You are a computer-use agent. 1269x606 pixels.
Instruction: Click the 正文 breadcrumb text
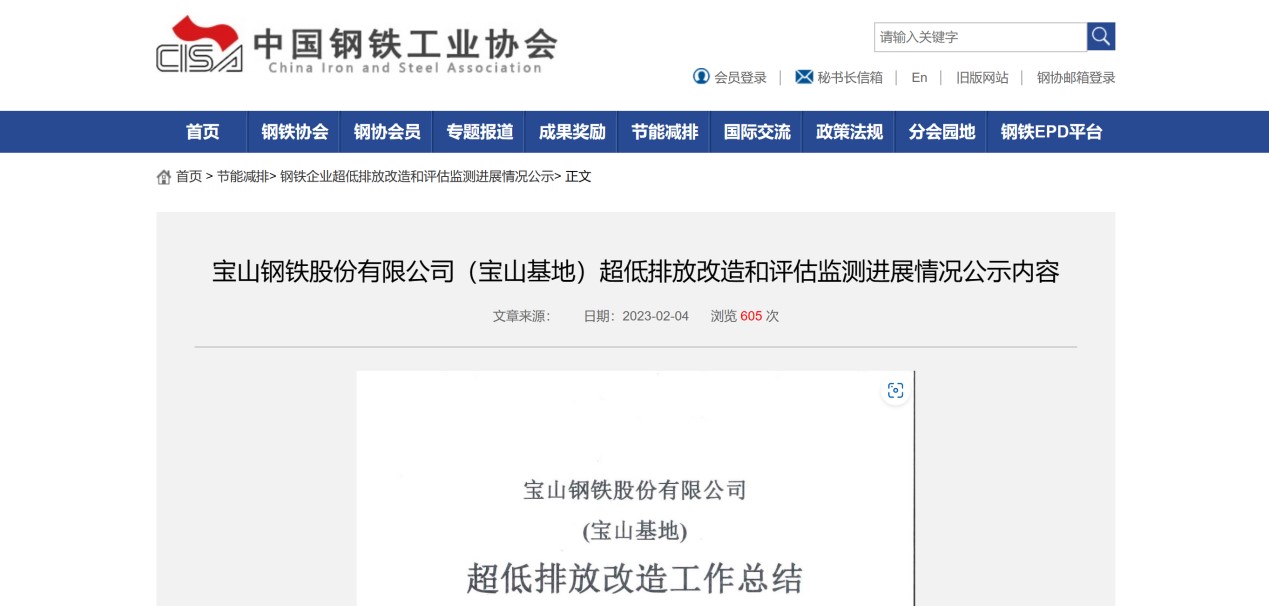[578, 177]
